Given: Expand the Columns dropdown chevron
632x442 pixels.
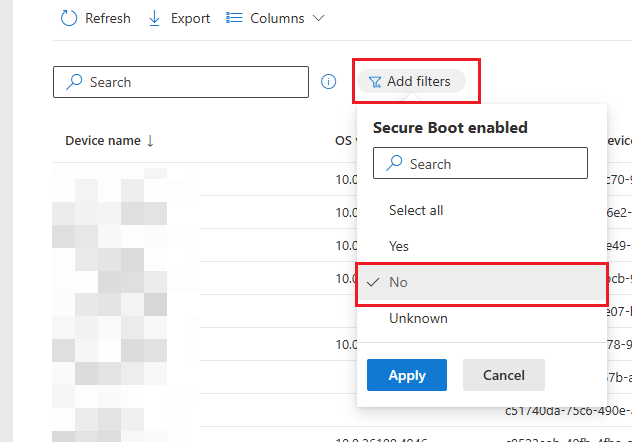Looking at the screenshot, I should [319, 18].
